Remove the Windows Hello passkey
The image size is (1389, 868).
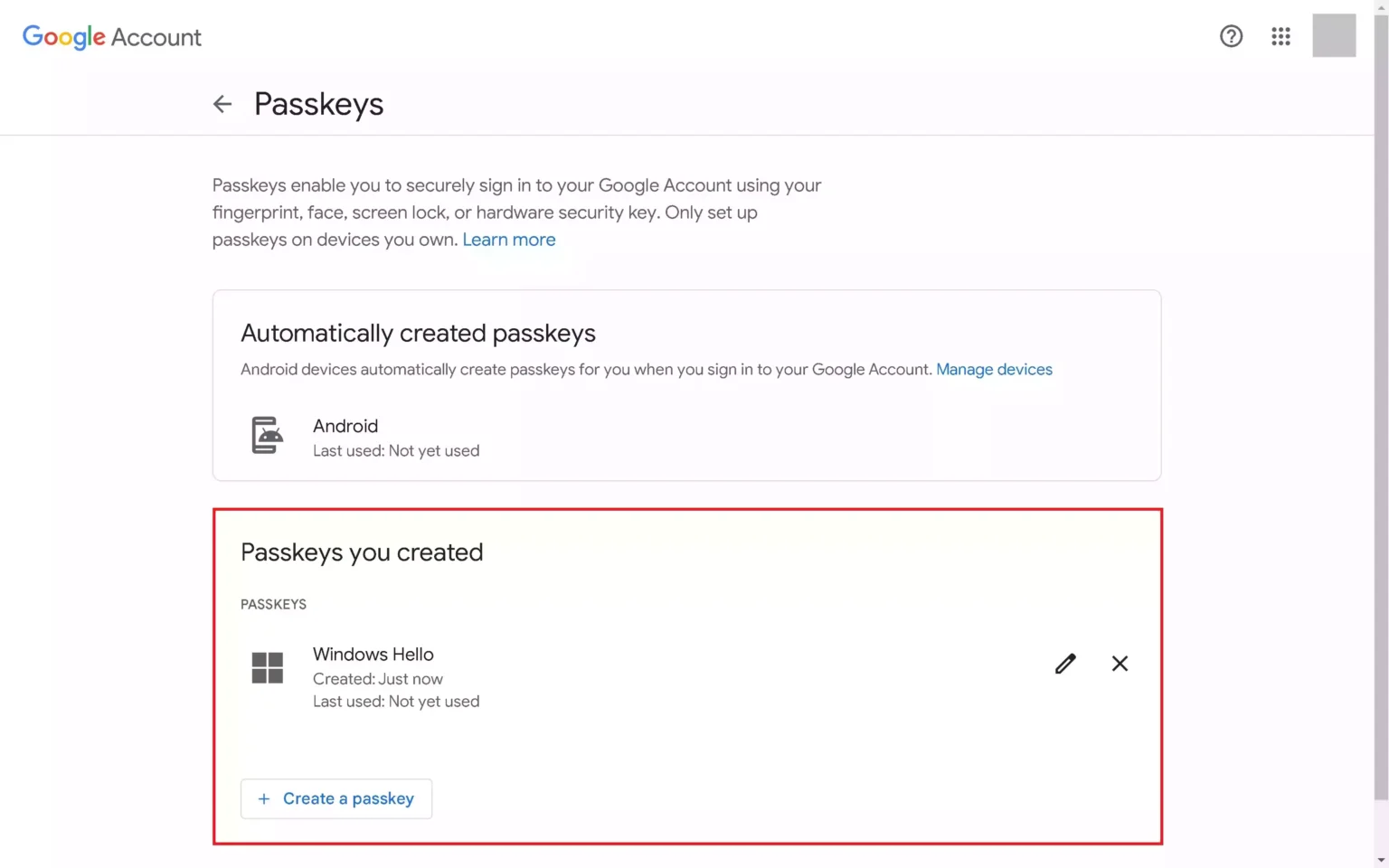(1120, 664)
